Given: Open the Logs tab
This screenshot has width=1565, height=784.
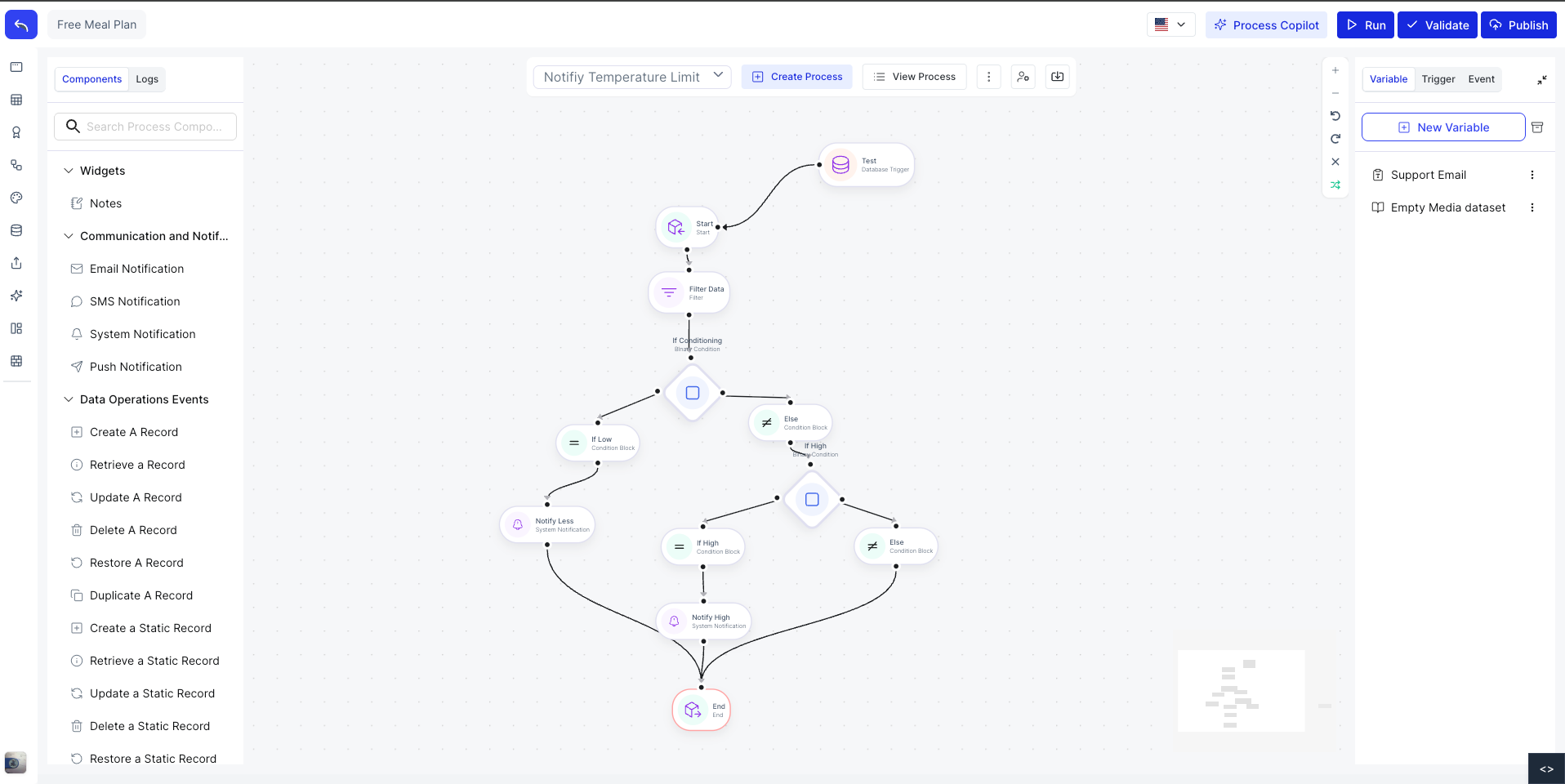Looking at the screenshot, I should pyautogui.click(x=146, y=79).
